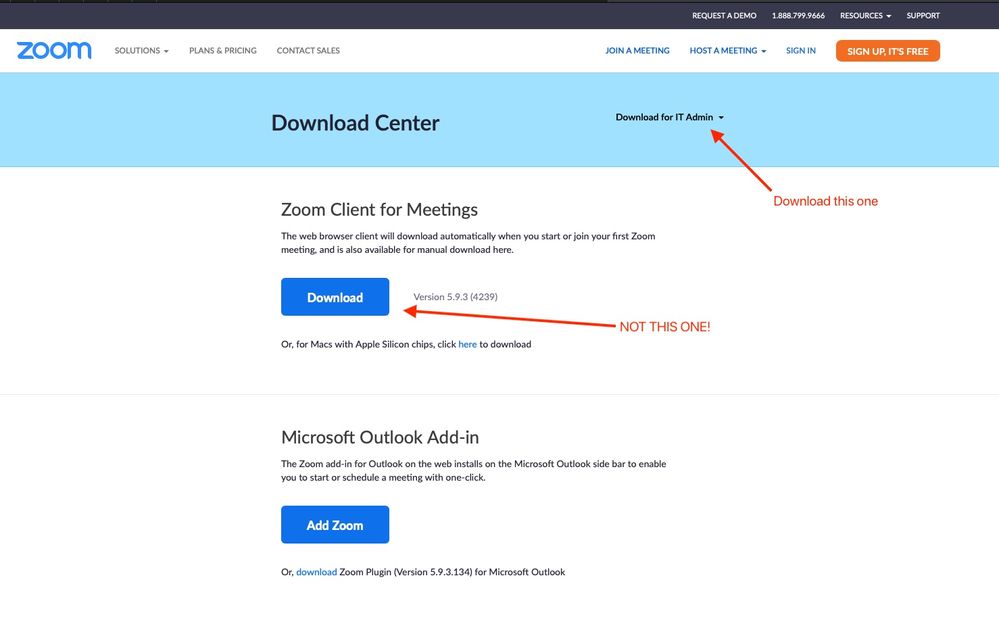Click the Sign In link
Image resolution: width=999 pixels, height=622 pixels.
[801, 50]
